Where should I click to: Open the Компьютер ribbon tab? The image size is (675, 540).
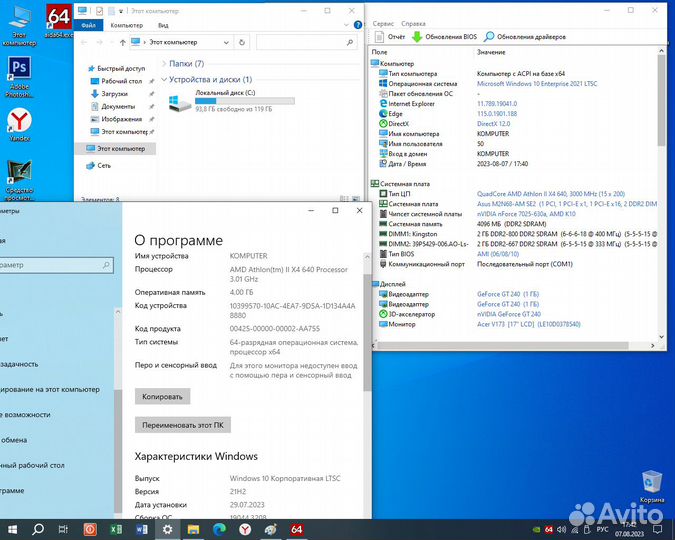point(127,25)
